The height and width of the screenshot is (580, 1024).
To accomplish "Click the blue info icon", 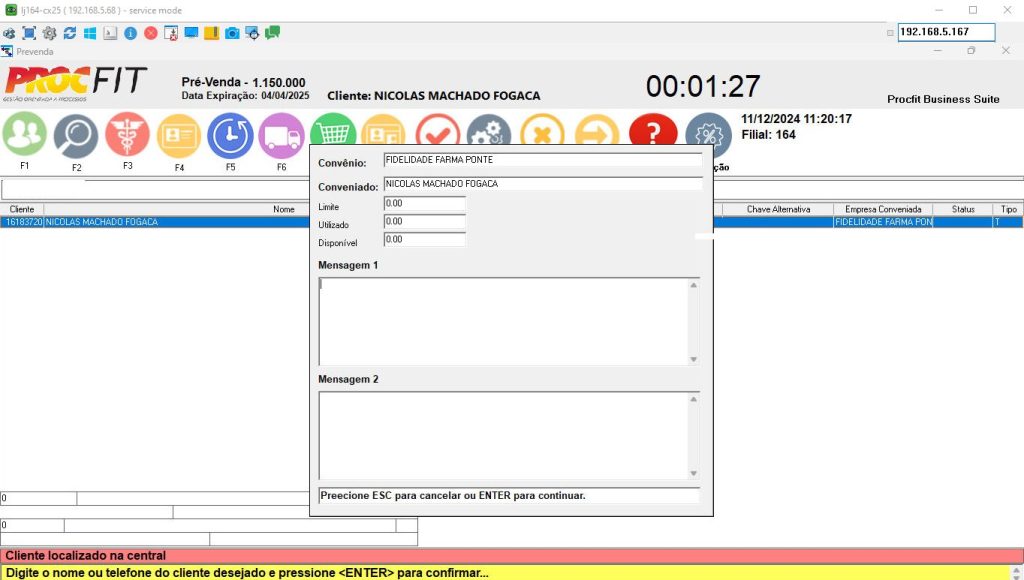I will coord(131,33).
